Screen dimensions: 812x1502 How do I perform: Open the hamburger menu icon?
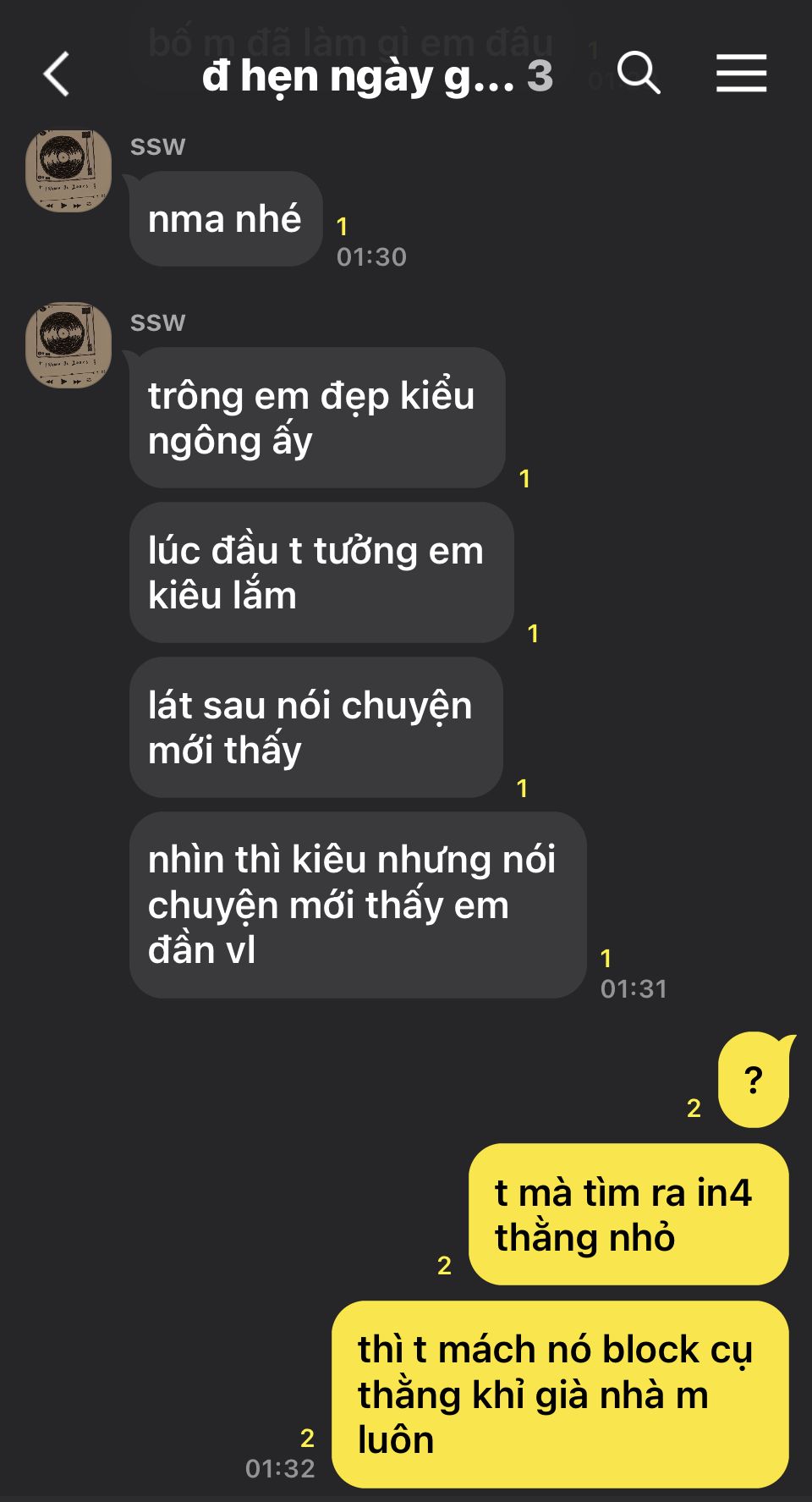click(x=742, y=73)
